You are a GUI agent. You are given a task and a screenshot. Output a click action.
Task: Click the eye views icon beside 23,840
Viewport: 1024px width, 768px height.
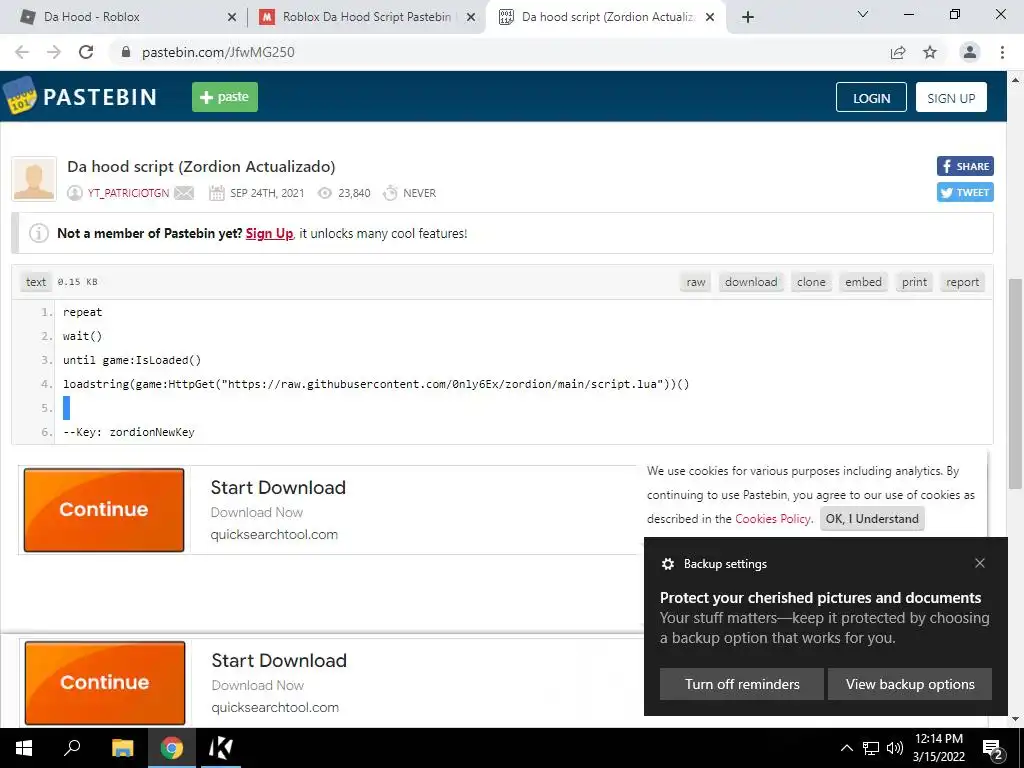coord(325,193)
